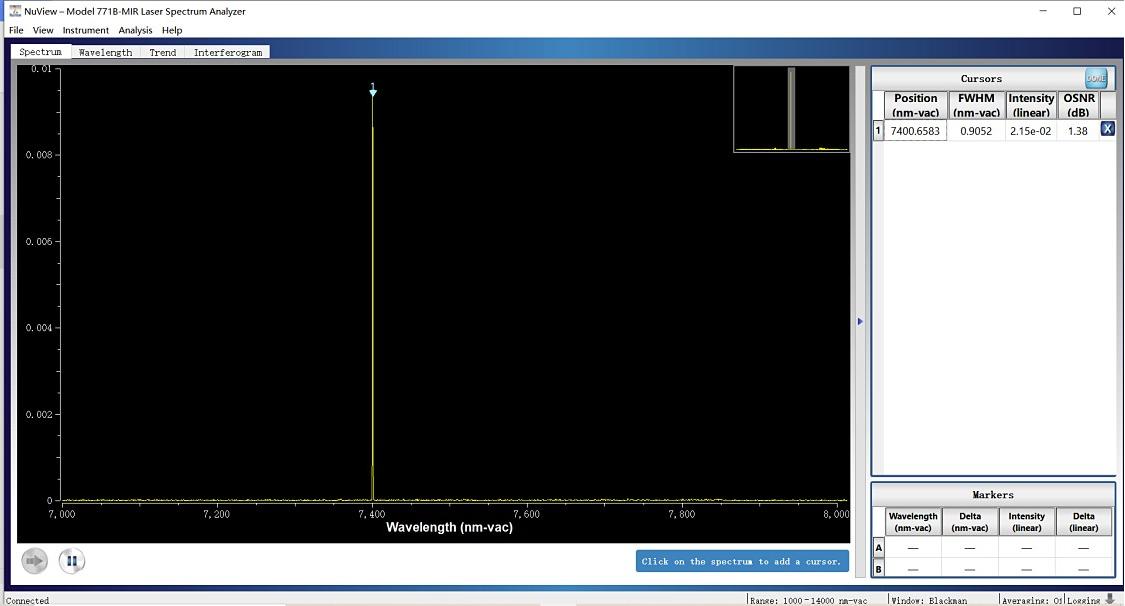This screenshot has width=1125, height=606.
Task: Switch to the Wavelength tab
Action: click(105, 52)
